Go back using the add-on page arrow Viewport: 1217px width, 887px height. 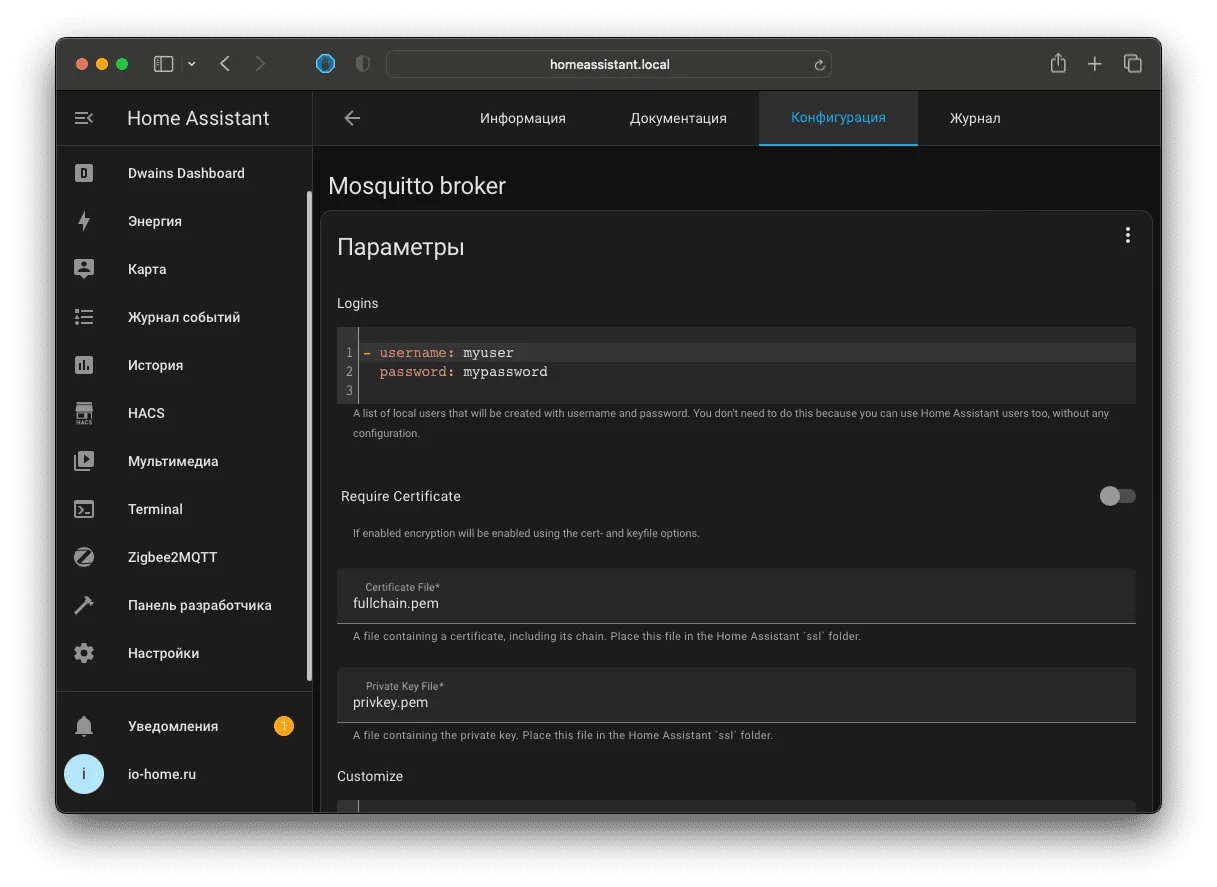tap(352, 118)
